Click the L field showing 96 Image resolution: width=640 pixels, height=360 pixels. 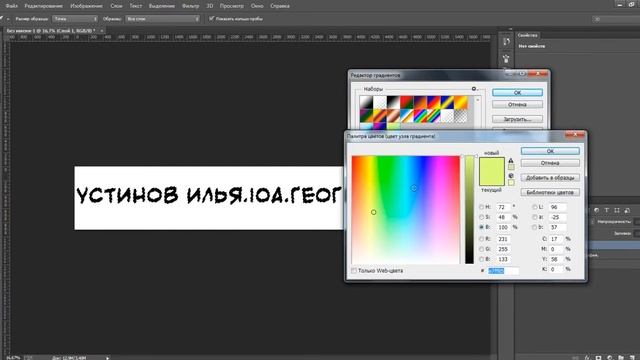[x=557, y=207]
